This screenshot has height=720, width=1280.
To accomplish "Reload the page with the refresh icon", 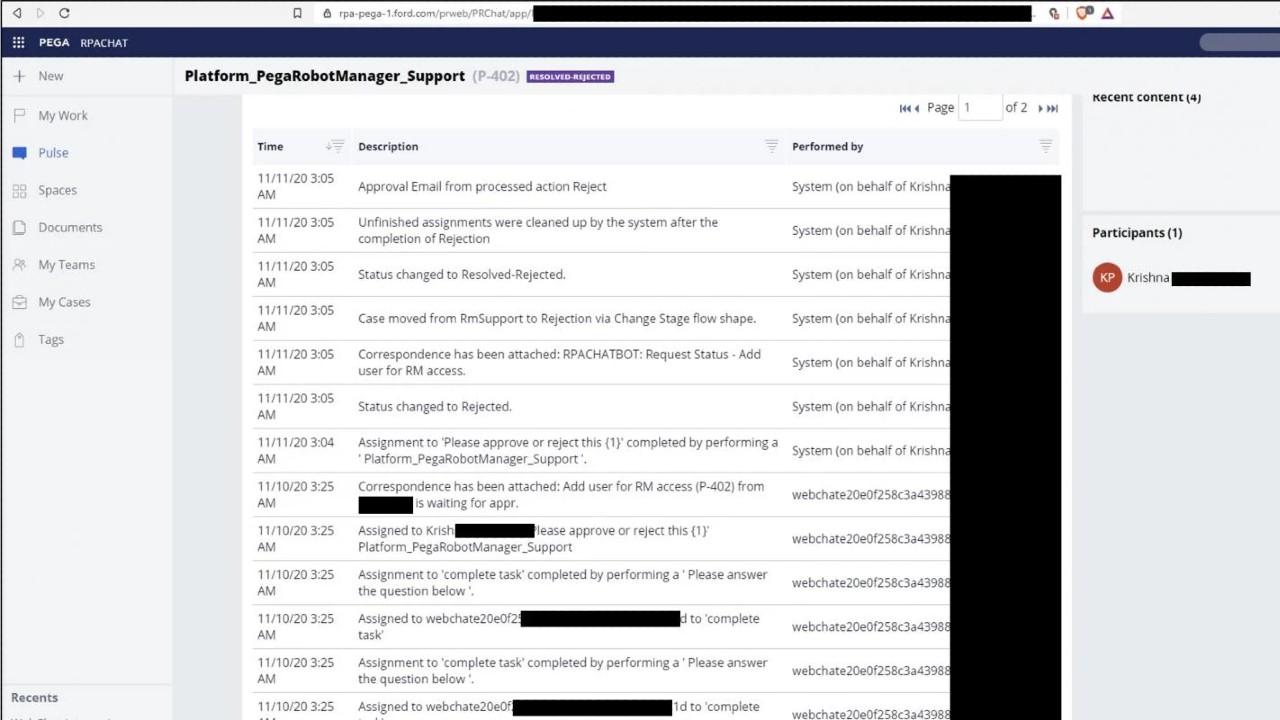I will (x=64, y=13).
